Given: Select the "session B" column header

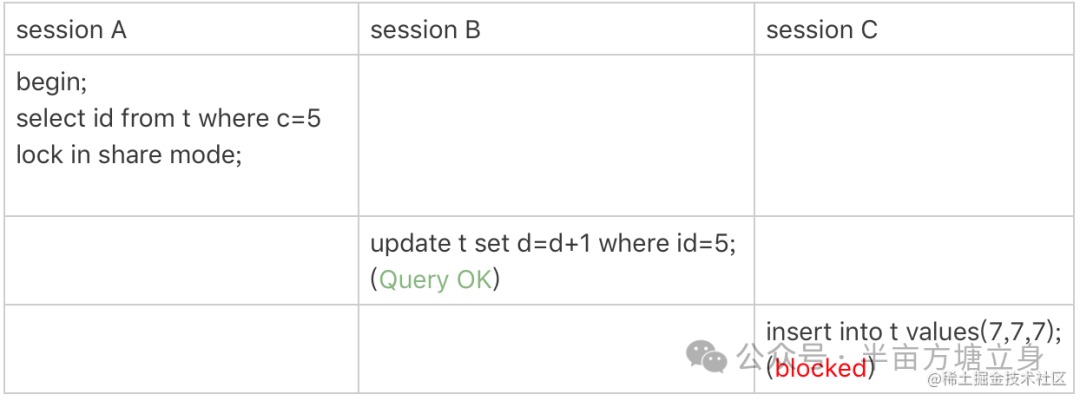Looking at the screenshot, I should point(425,30).
